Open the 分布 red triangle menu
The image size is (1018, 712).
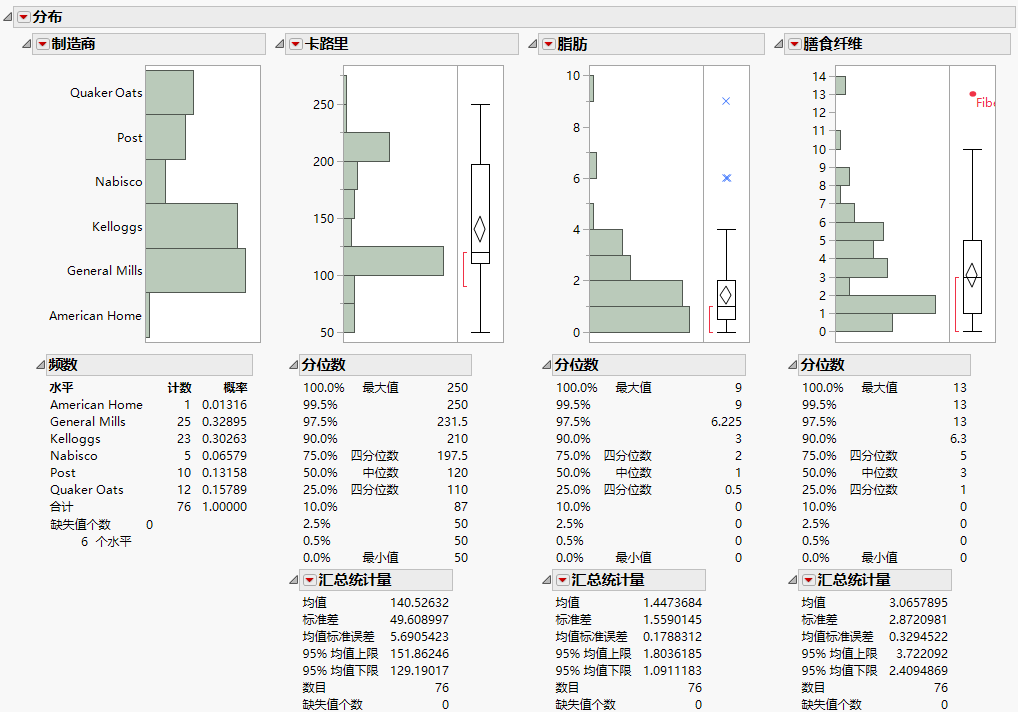pos(22,16)
